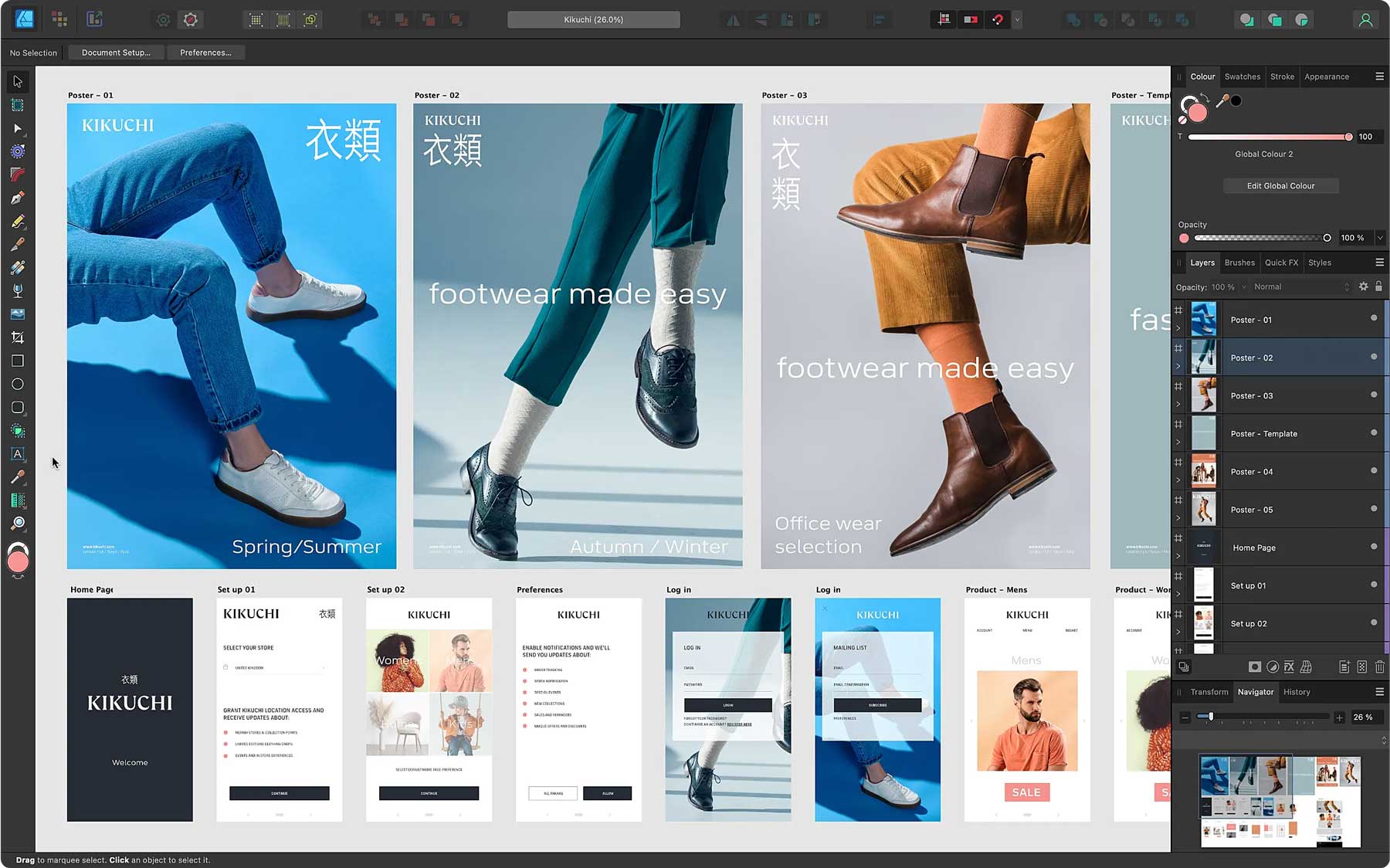This screenshot has height=868, width=1390.
Task: Hide the Poster - 01 layer
Action: (x=1374, y=319)
